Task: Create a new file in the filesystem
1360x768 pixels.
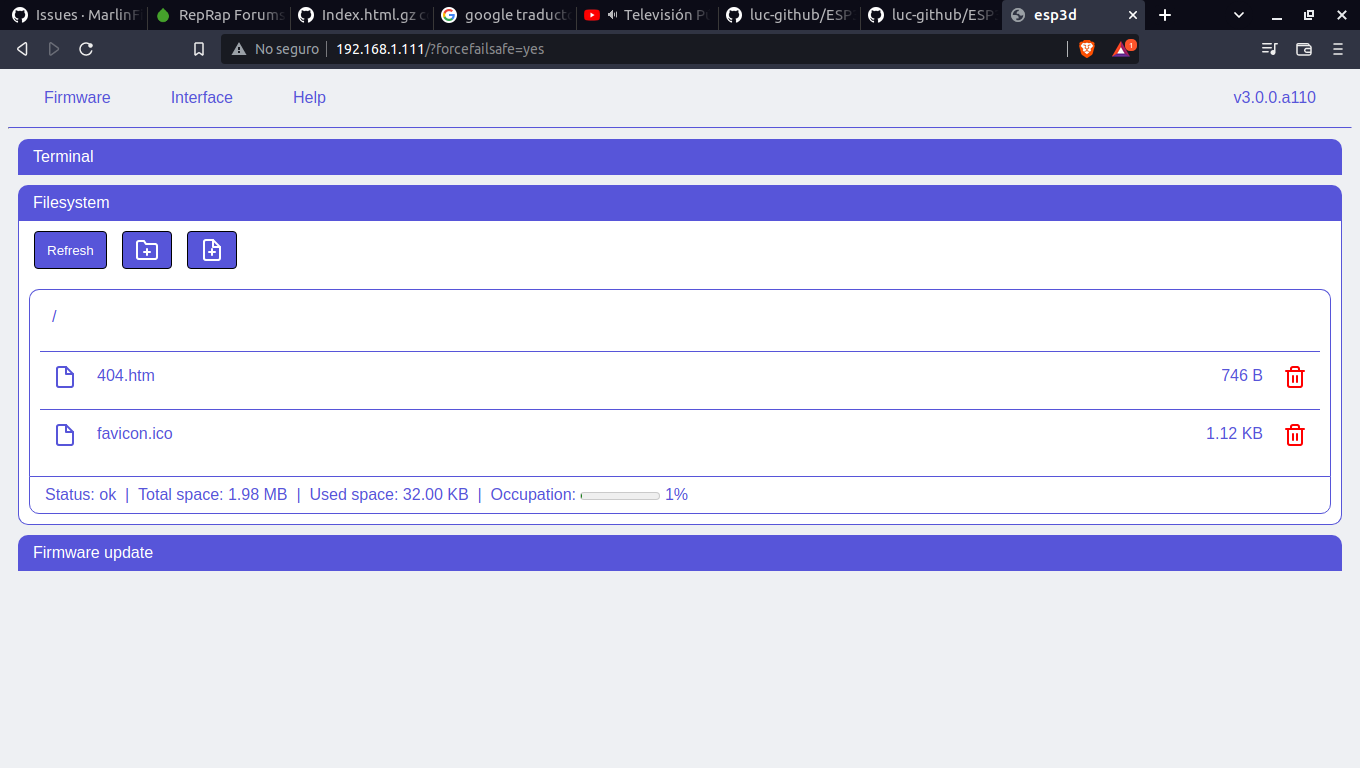Action: click(x=212, y=250)
